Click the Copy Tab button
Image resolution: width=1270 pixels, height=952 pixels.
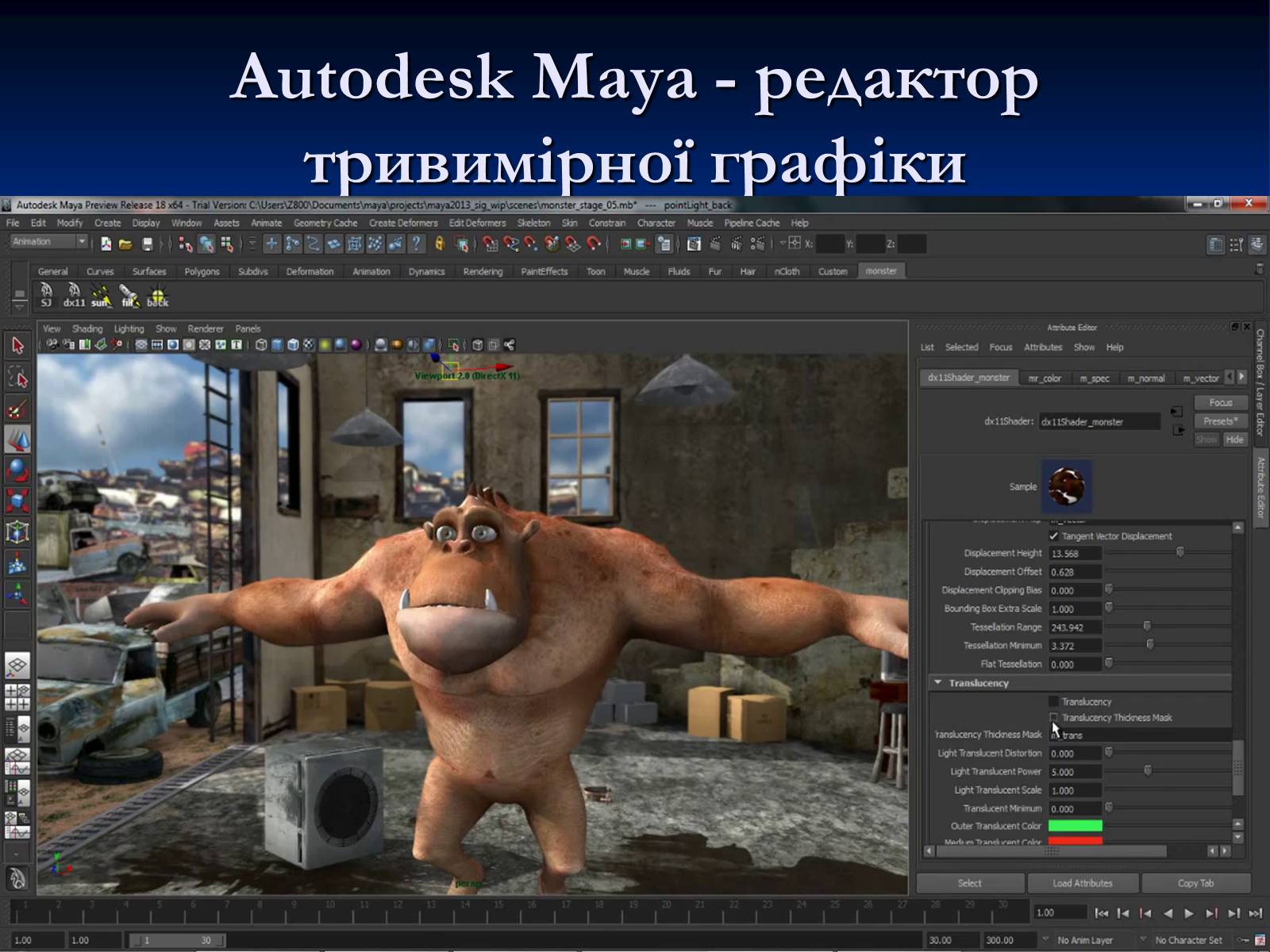(x=1195, y=883)
